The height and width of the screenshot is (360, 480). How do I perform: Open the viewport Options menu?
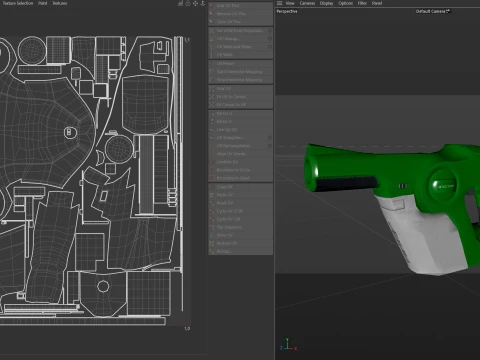(x=346, y=3)
